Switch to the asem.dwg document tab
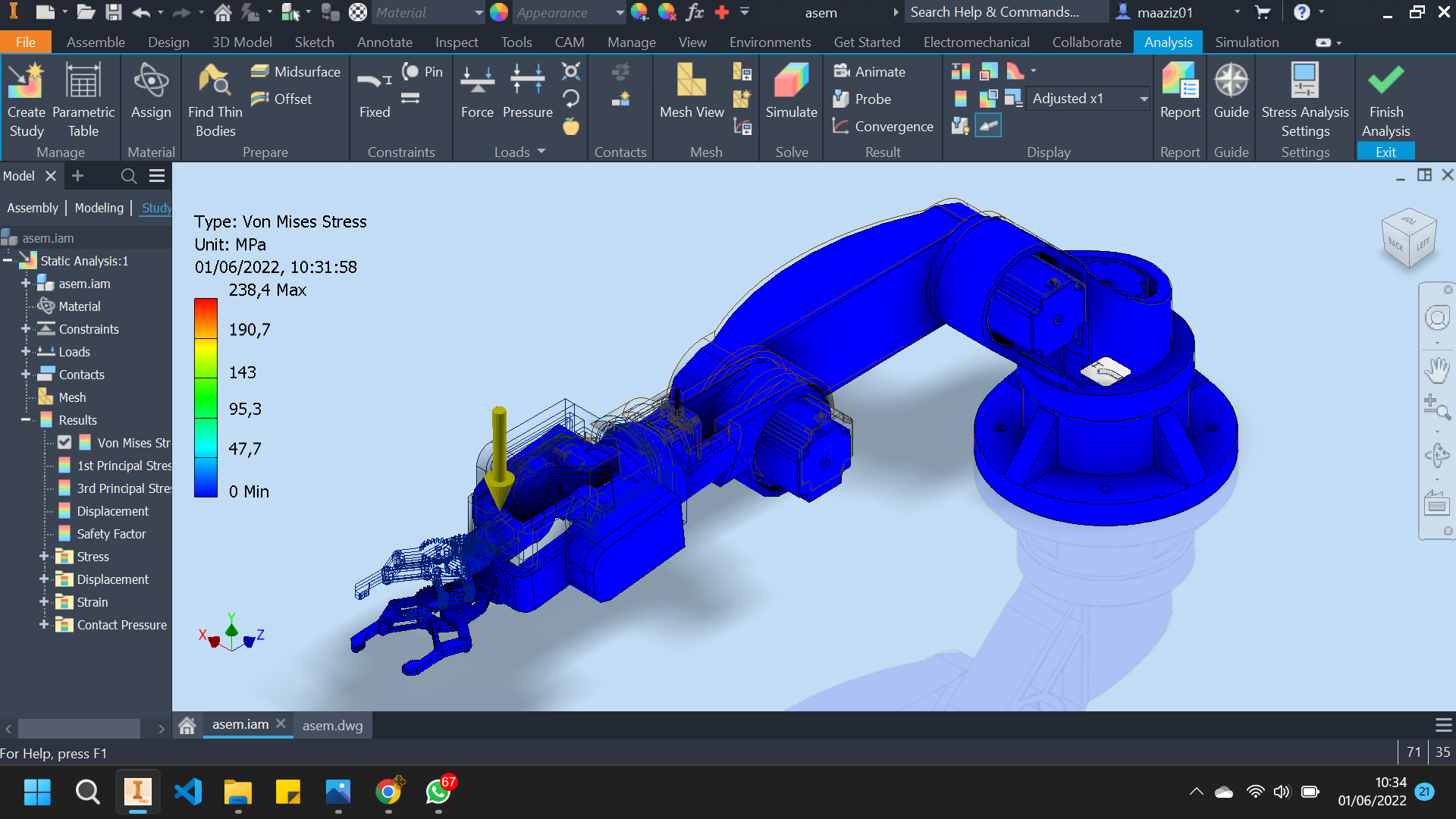 [x=332, y=726]
